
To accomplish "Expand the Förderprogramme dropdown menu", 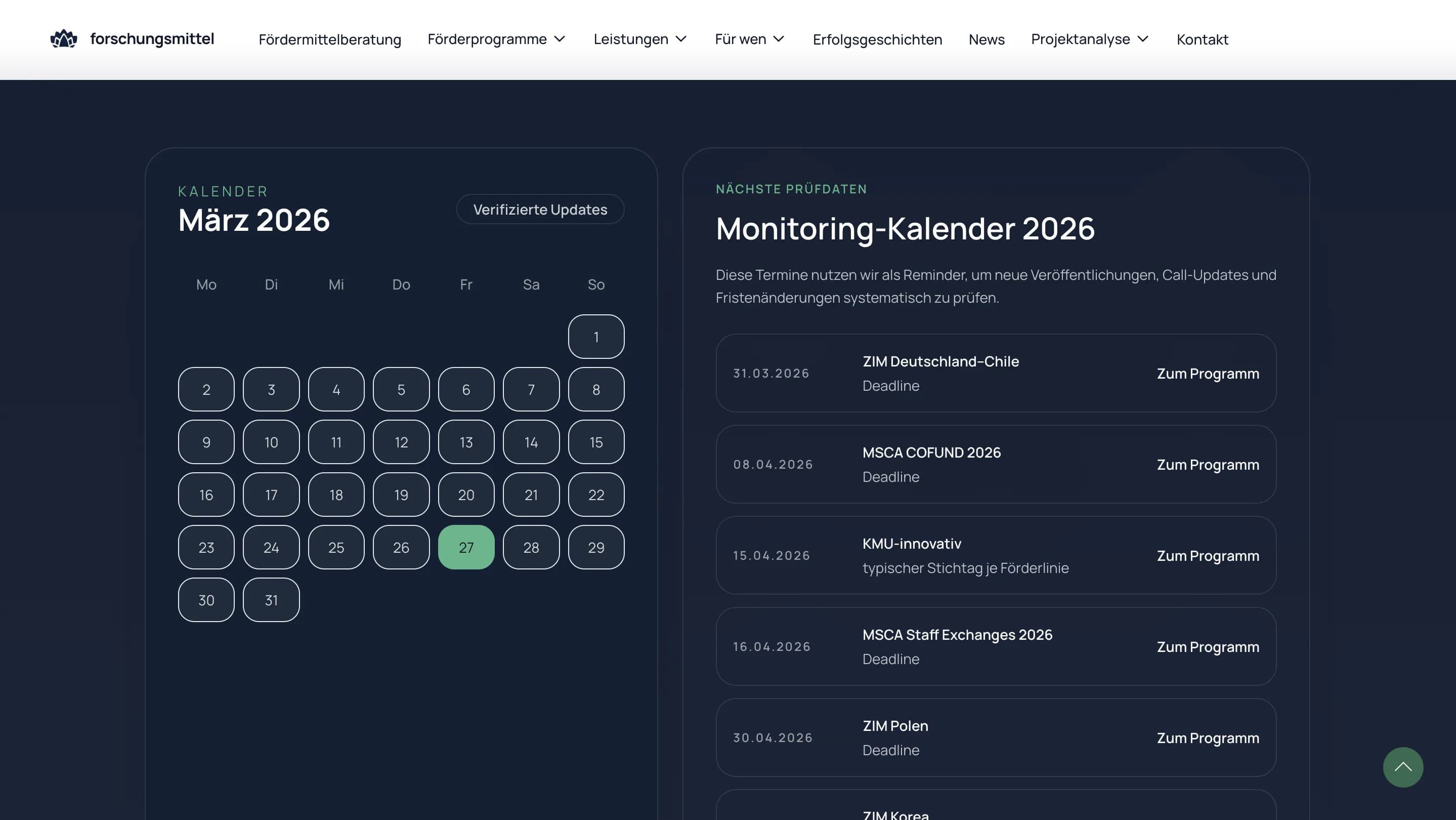I will pos(496,39).
